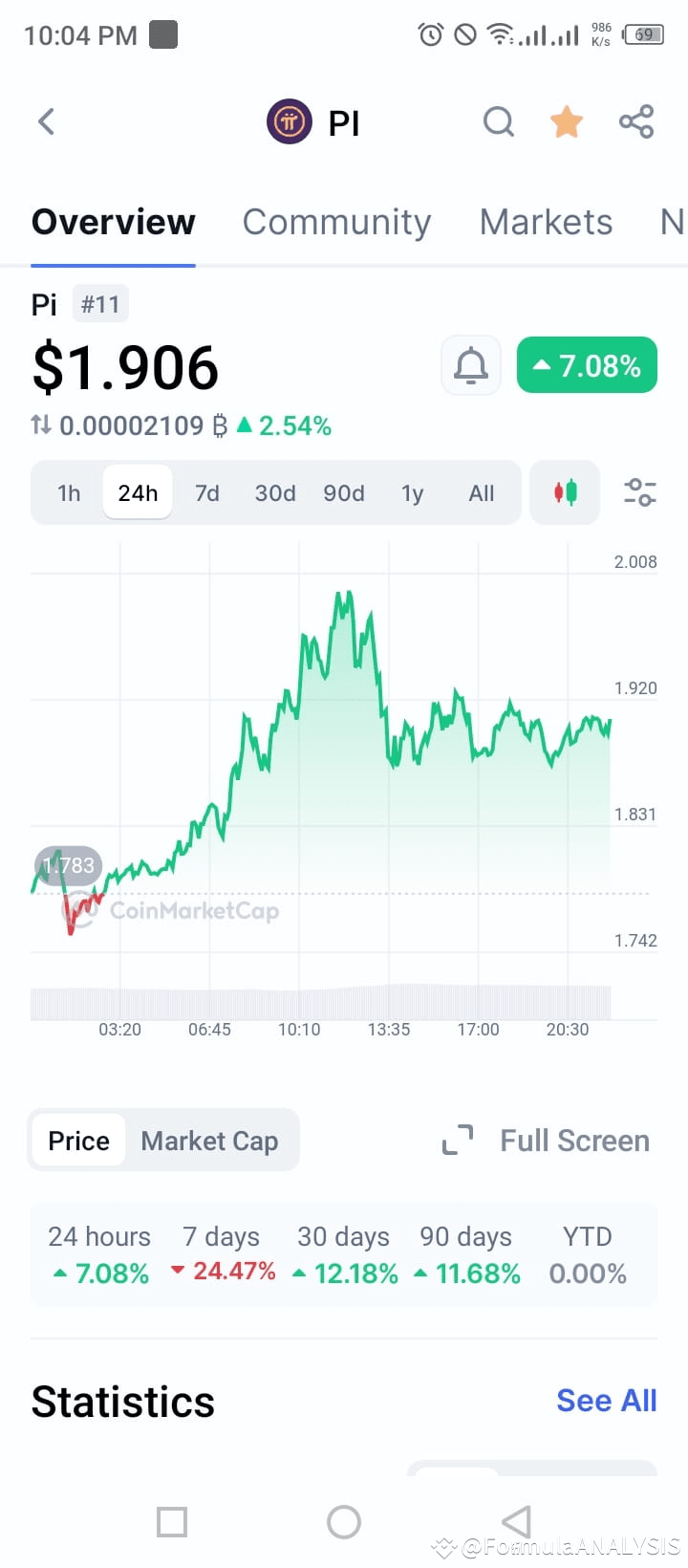Expand chart to Full Screen
Screen dimensions: 688x1568
click(x=546, y=1141)
